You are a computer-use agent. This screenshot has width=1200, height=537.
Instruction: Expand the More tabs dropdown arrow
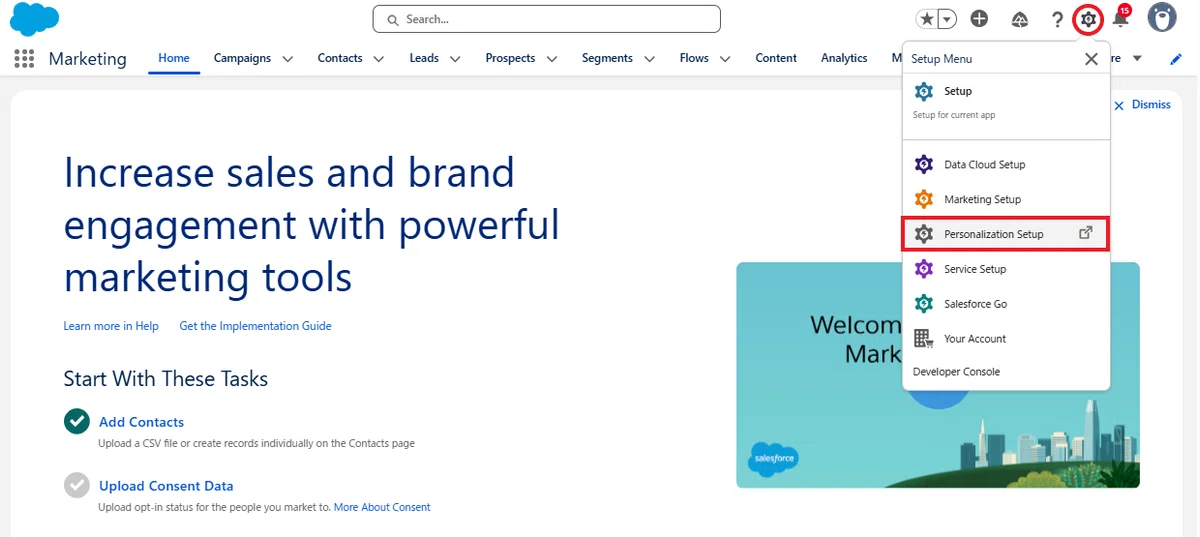(x=1137, y=59)
